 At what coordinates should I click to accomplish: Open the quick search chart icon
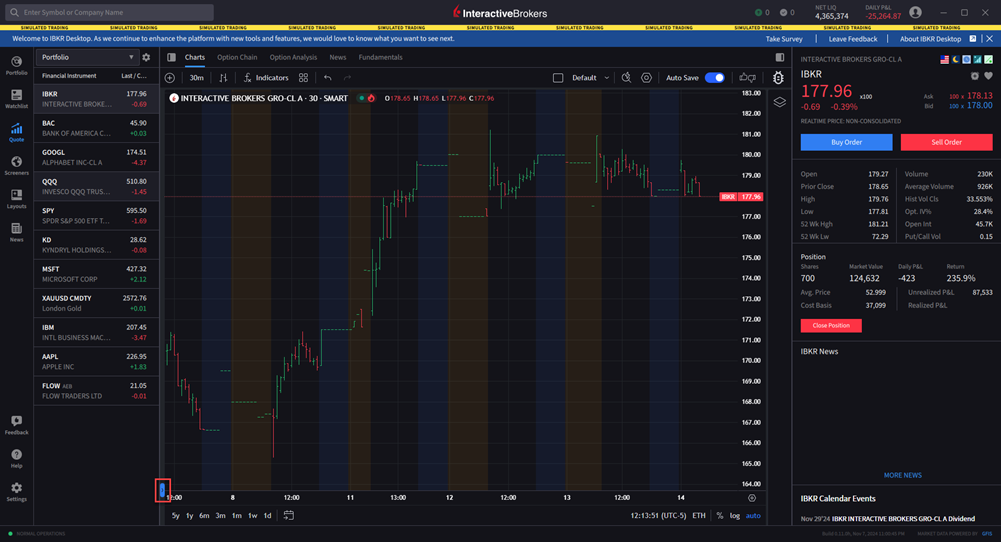(626, 78)
